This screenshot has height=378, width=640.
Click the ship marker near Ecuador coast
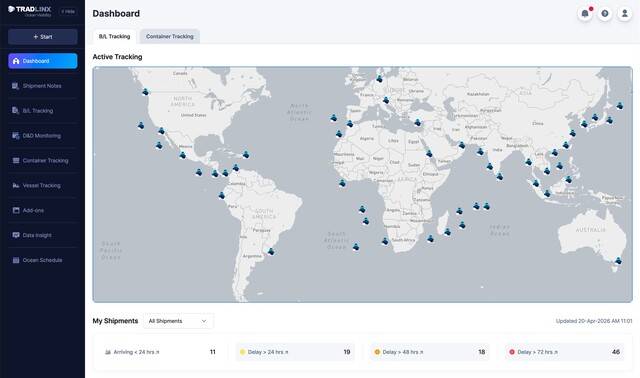pyautogui.click(x=221, y=196)
